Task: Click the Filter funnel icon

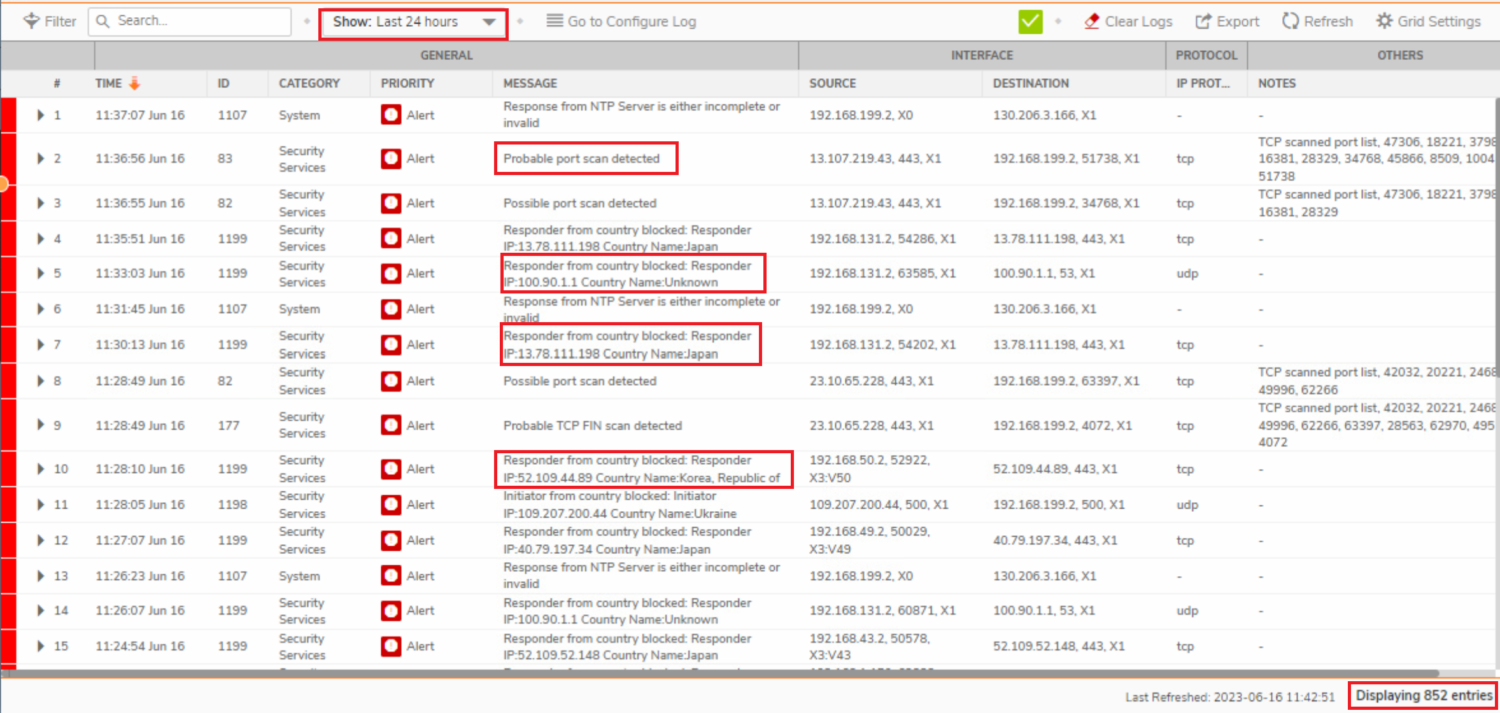Action: coord(31,21)
